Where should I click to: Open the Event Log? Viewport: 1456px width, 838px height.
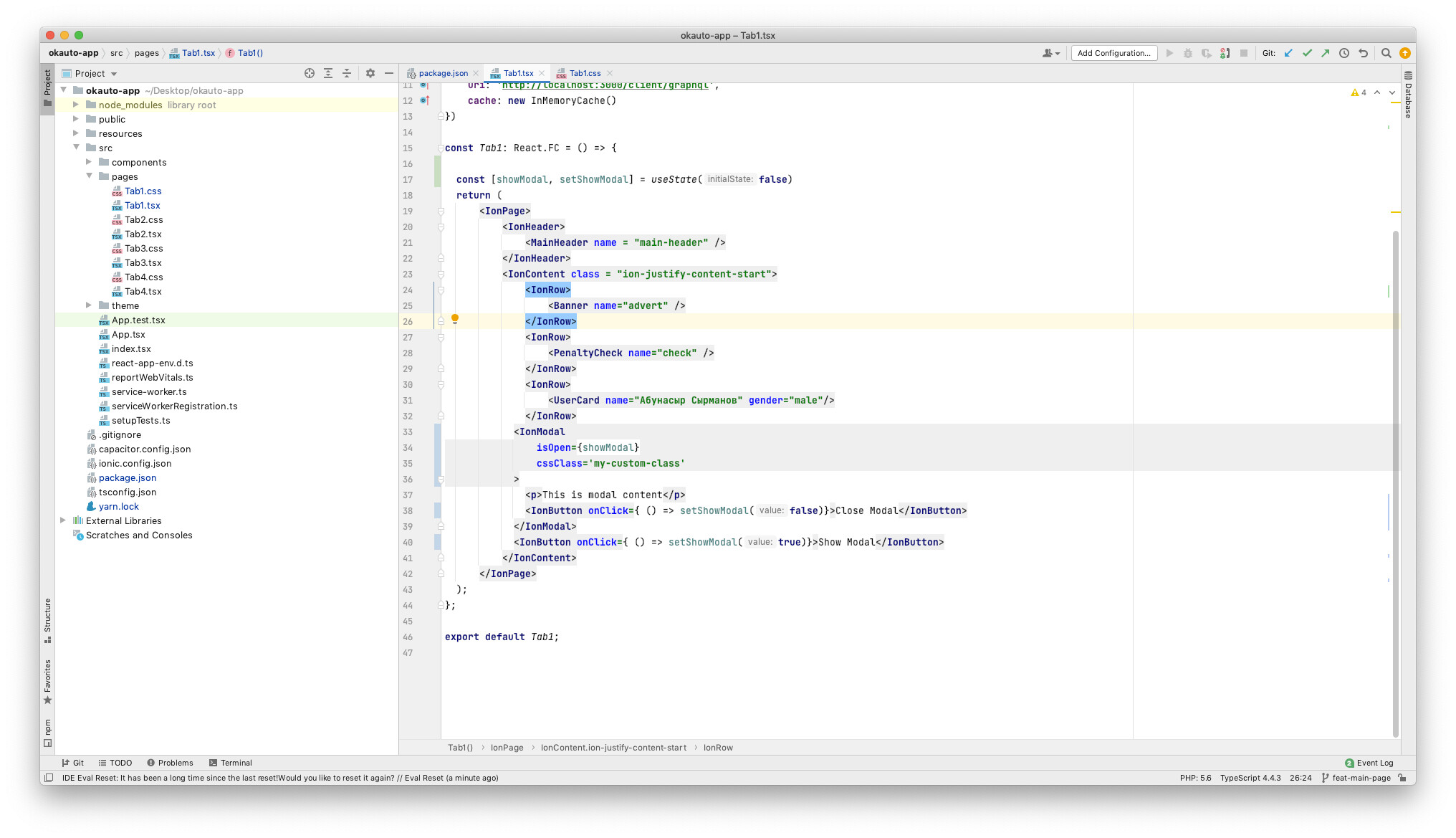[1369, 763]
